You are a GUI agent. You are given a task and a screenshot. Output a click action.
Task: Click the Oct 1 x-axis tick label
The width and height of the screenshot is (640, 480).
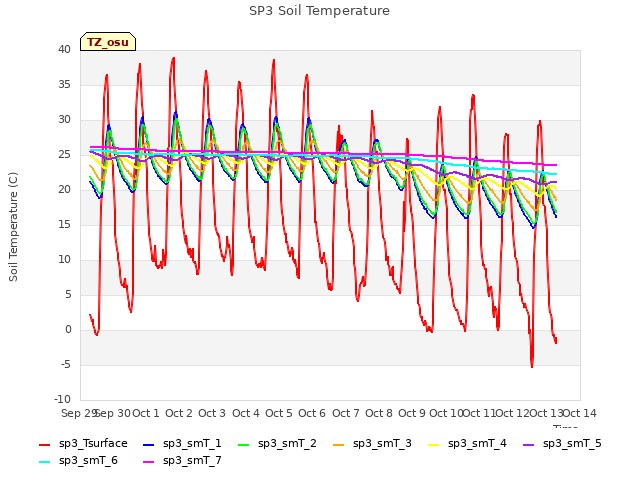pos(146,413)
